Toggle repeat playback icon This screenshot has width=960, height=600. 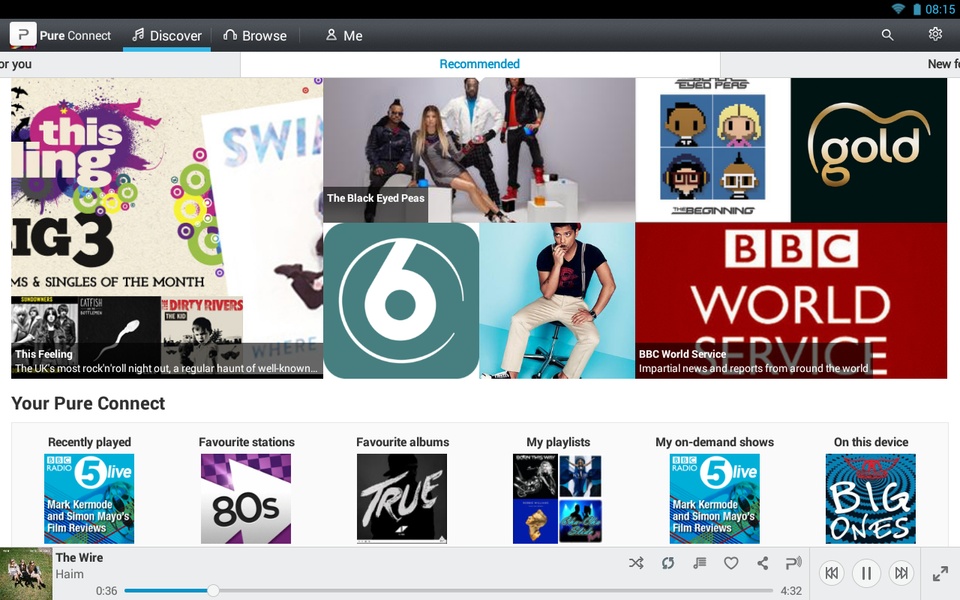tap(668, 563)
